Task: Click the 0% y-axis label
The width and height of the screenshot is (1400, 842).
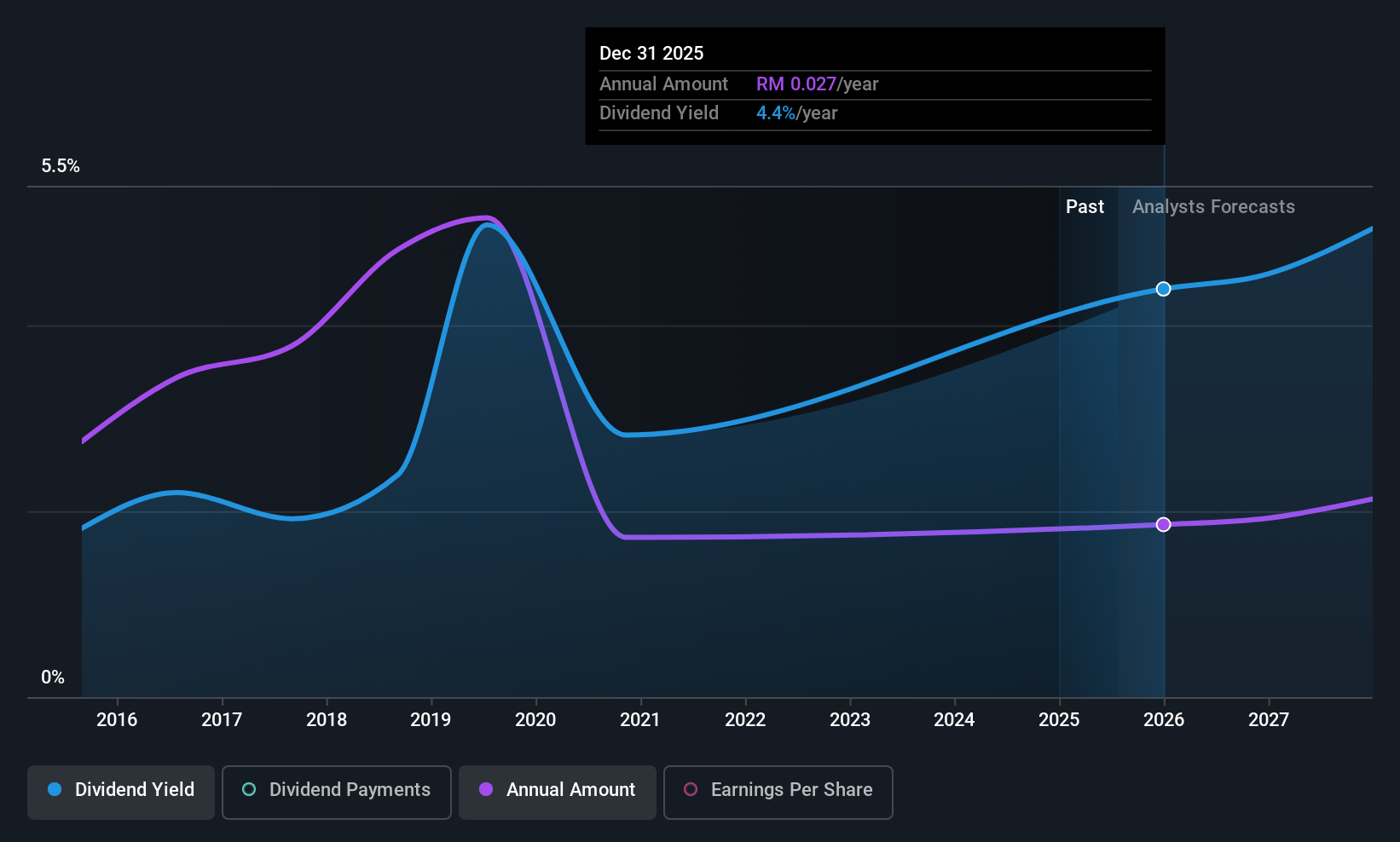Action: point(53,678)
